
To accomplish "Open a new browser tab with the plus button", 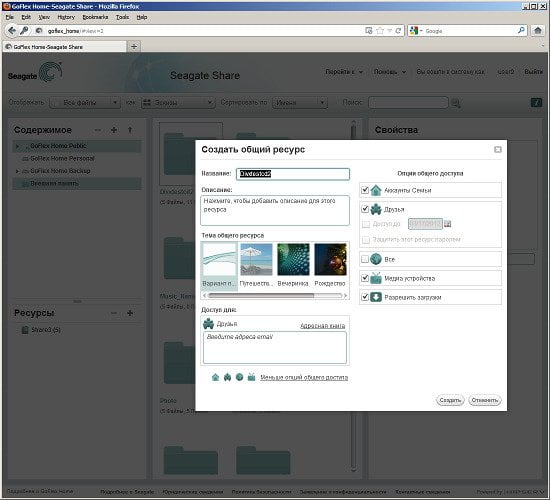I will coord(134,46).
